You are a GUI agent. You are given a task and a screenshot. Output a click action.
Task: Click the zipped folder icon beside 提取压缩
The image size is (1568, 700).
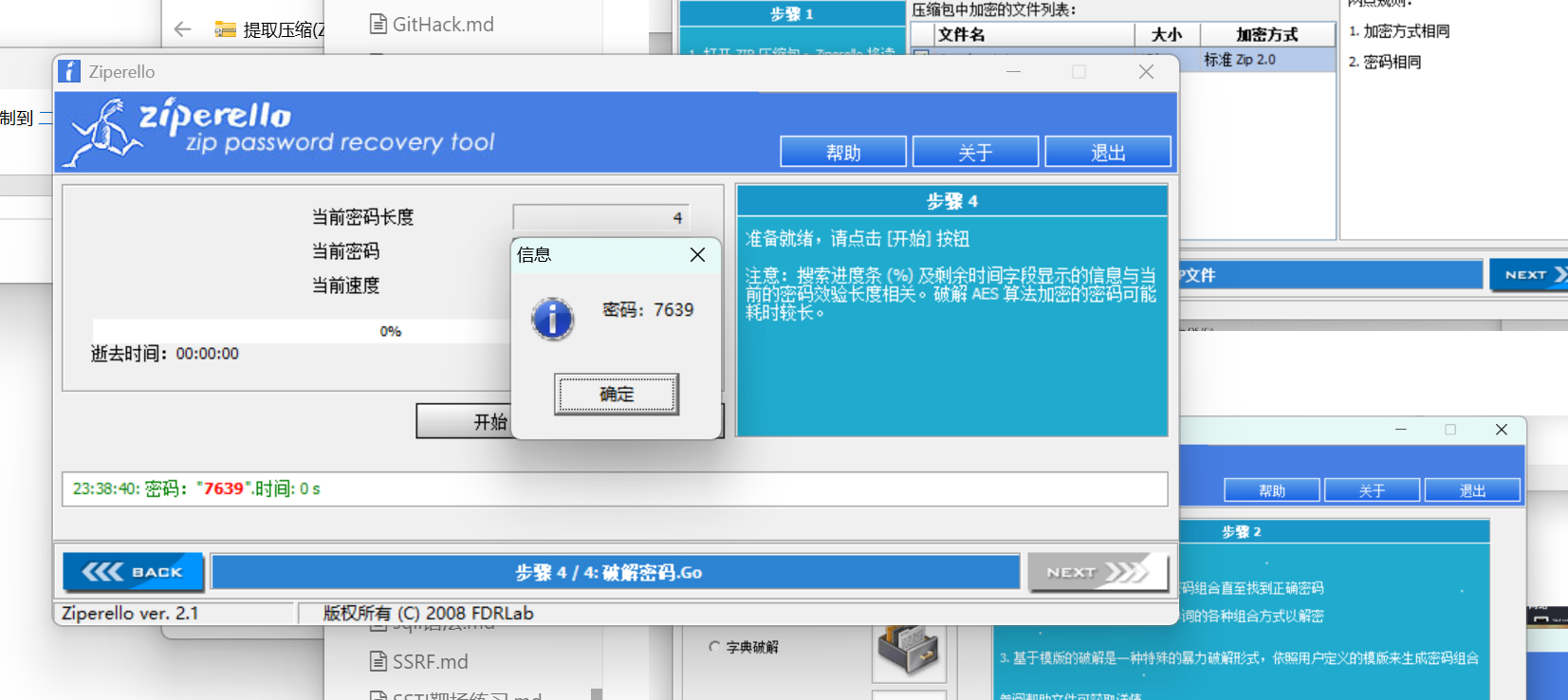coord(225,29)
